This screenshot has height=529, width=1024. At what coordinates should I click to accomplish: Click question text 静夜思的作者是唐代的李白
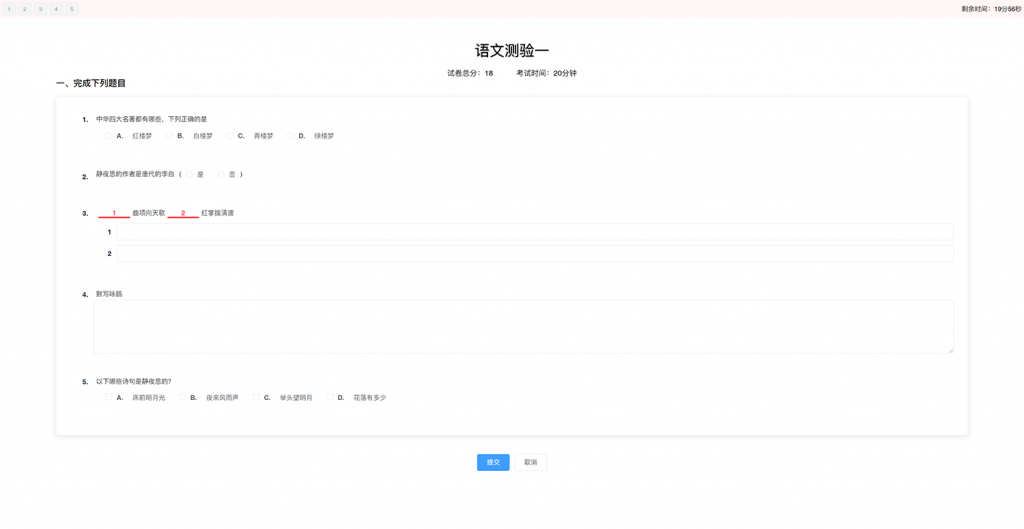click(135, 174)
